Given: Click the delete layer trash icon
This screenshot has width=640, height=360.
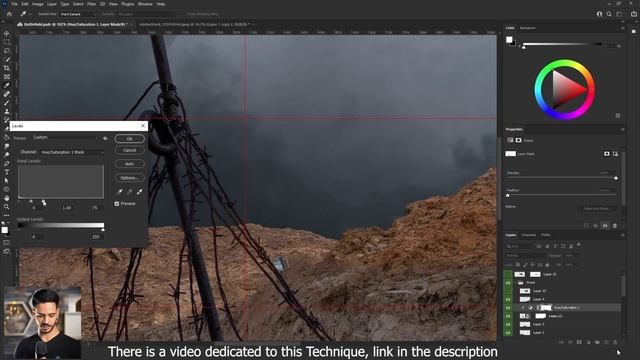Looking at the screenshot, I should pyautogui.click(x=615, y=342).
